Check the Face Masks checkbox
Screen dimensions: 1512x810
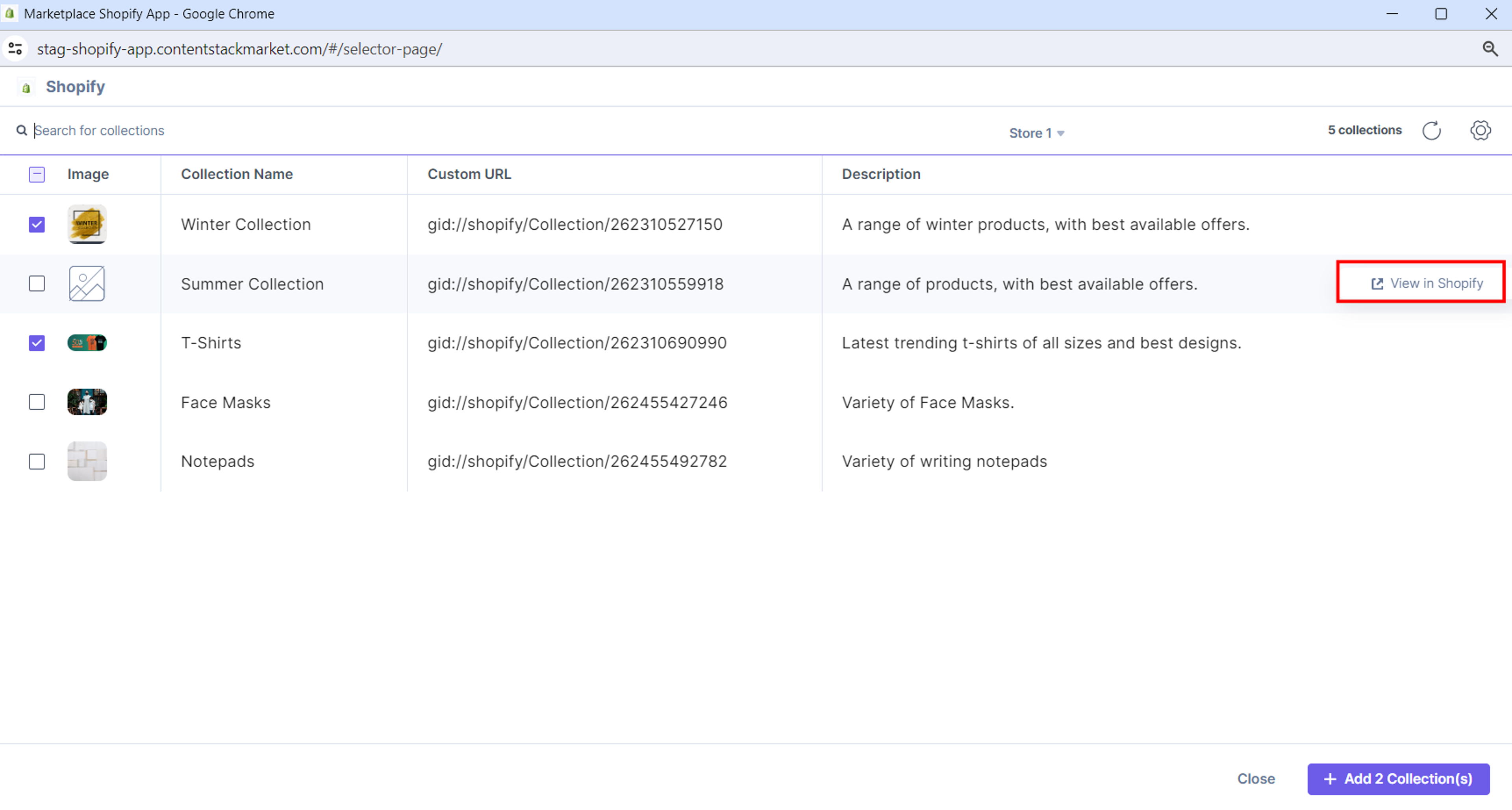(37, 402)
